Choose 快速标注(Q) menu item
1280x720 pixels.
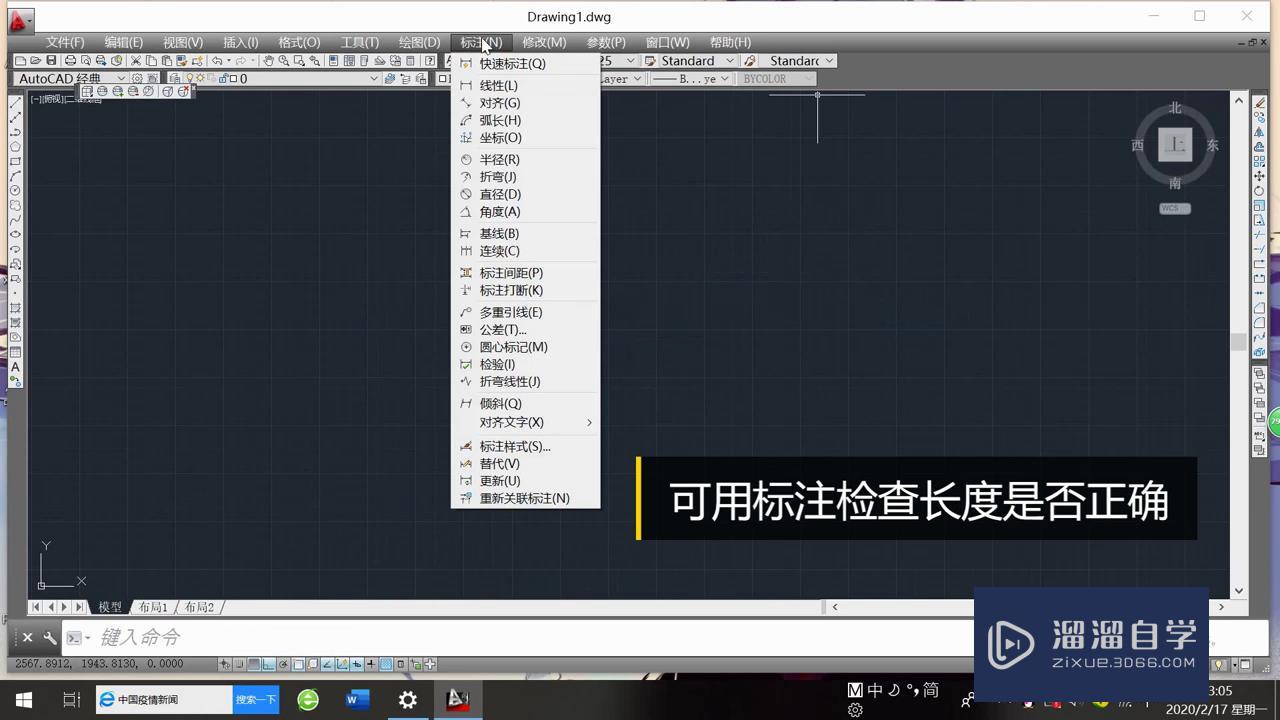[x=512, y=63]
